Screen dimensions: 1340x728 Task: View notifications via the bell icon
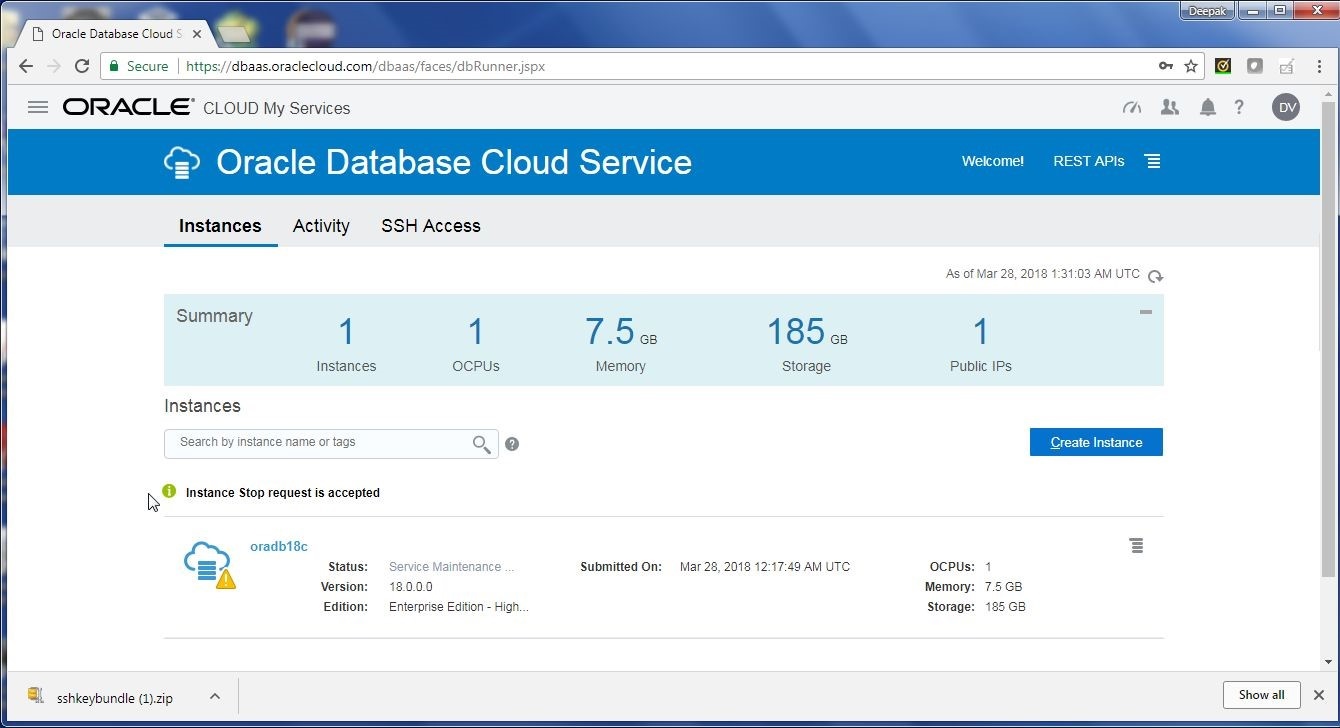pyautogui.click(x=1207, y=107)
